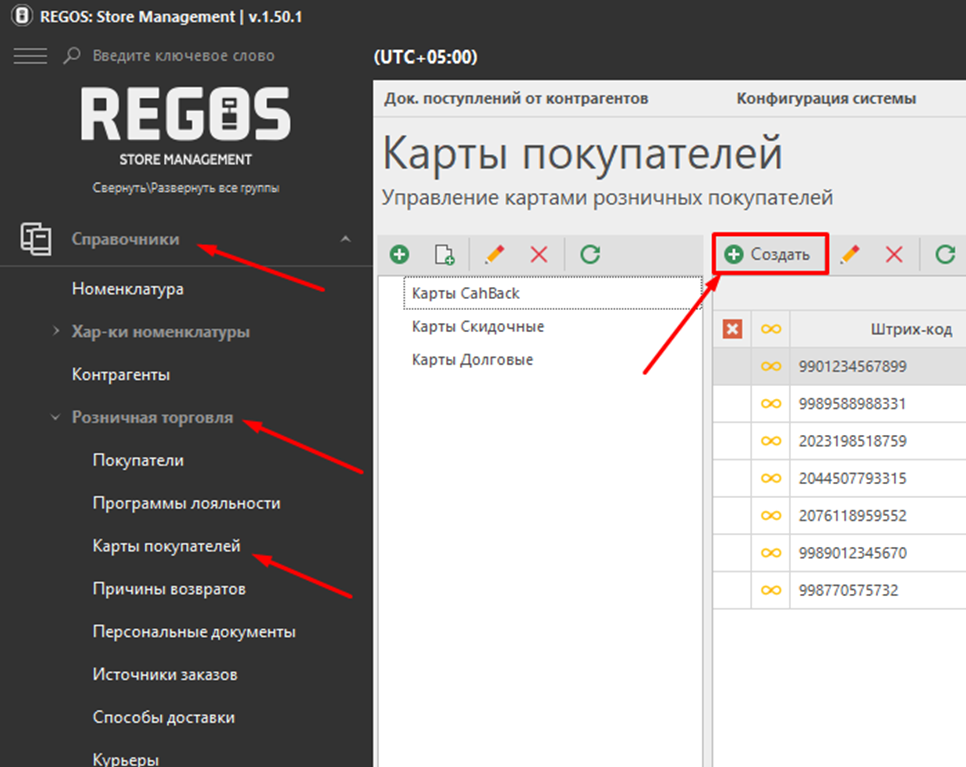Collapse the Розничная торговля group
Screen dimensions: 966x767
[x=56, y=417]
